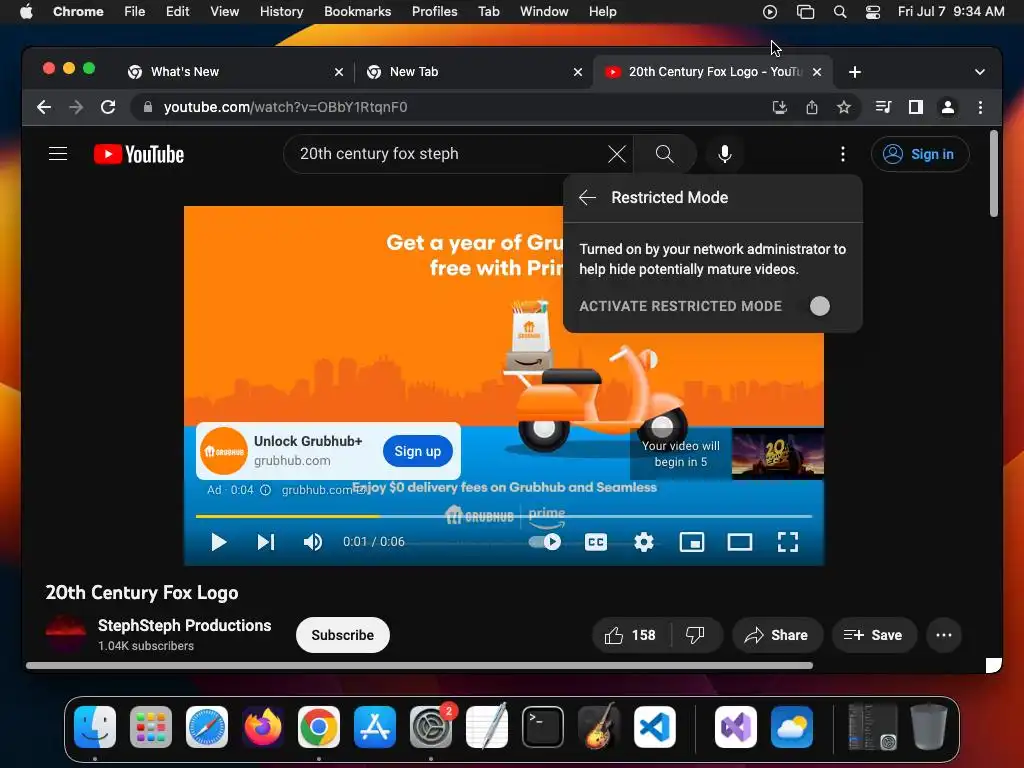Dislike the video with thumbs down
1024x768 pixels.
(x=696, y=635)
